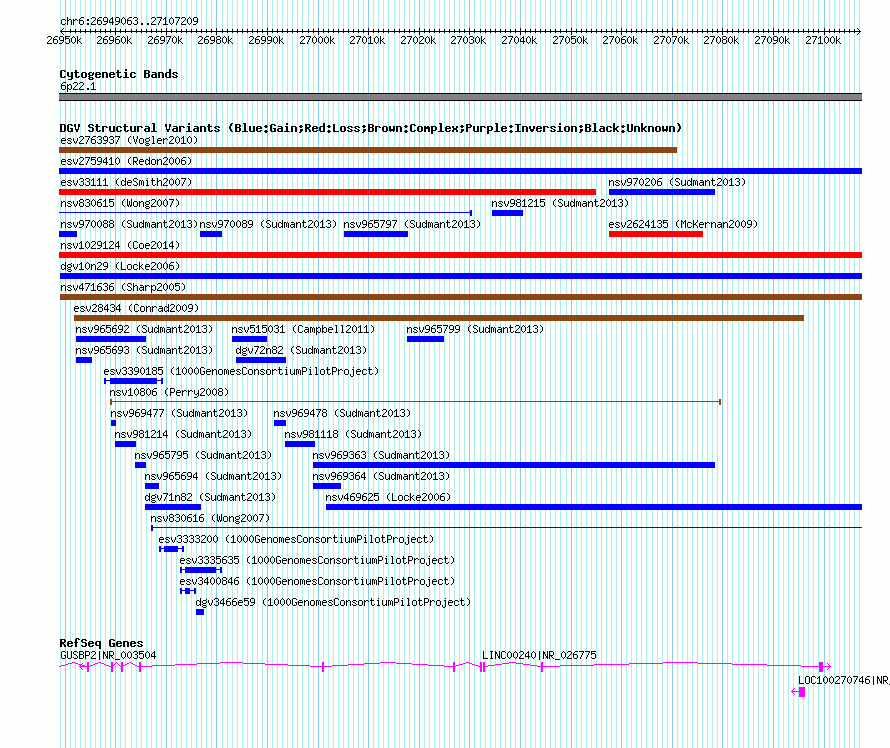Open nsv965692 (Sudmant2013) label
Screen dimensions: 890x748
(x=144, y=329)
